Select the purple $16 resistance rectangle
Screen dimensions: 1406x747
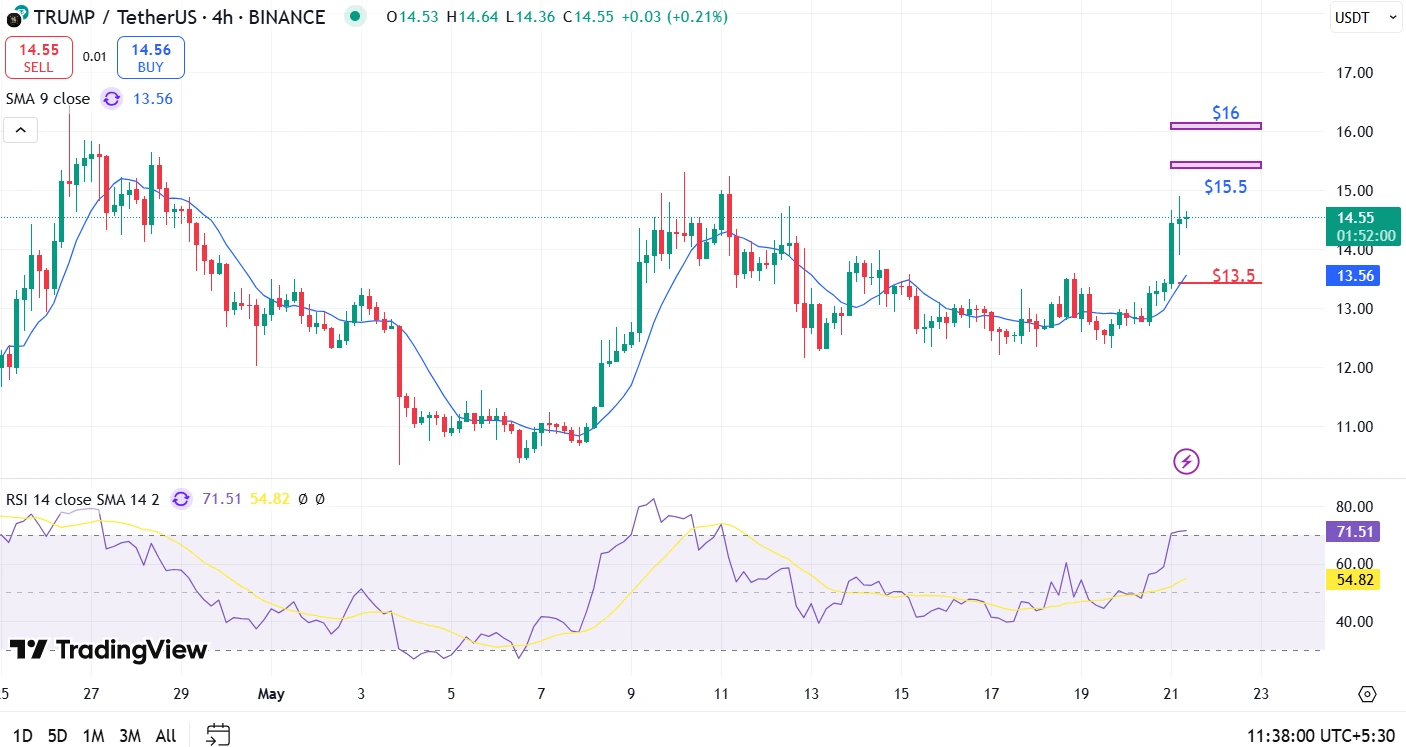[x=1216, y=126]
